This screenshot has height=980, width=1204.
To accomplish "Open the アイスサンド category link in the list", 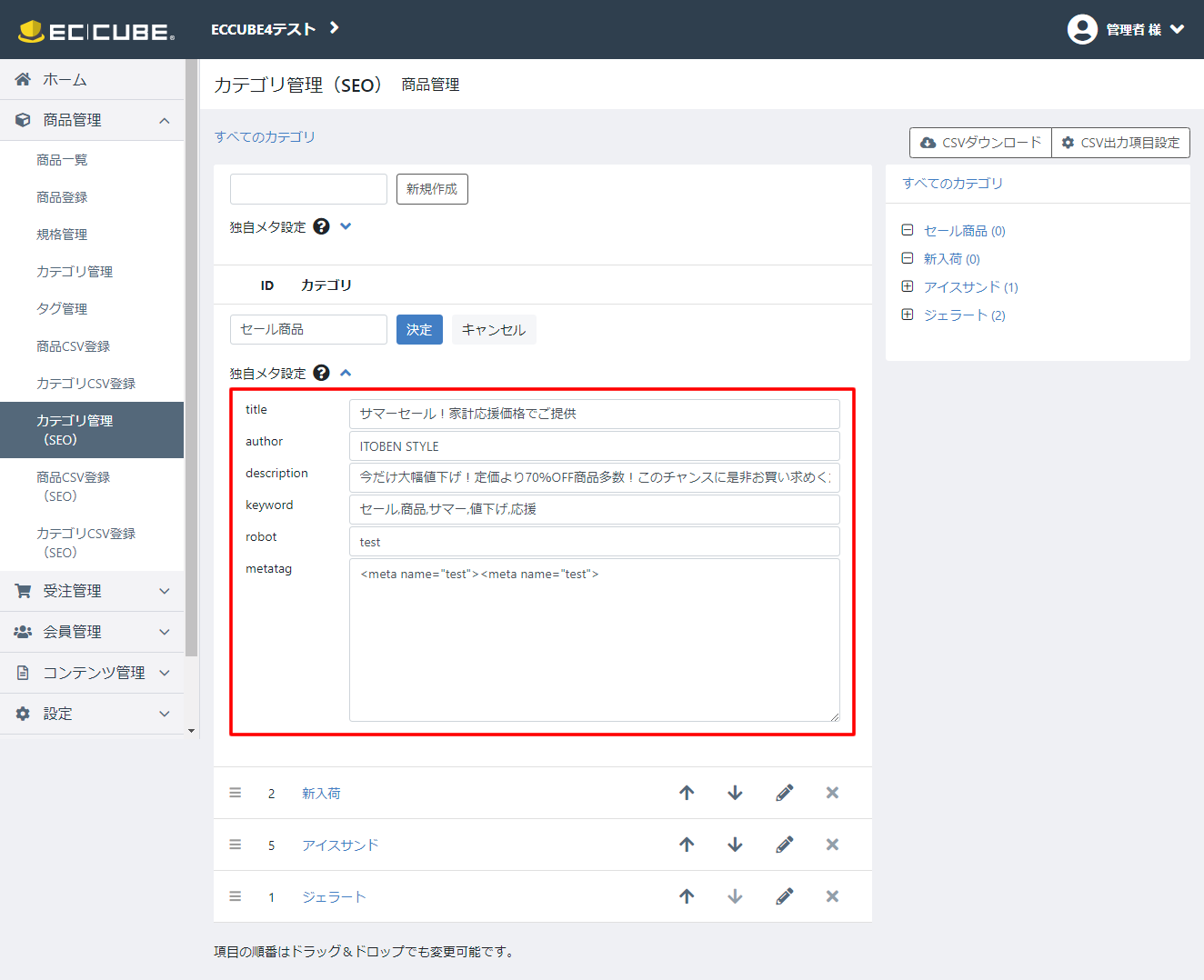I will 340,845.
